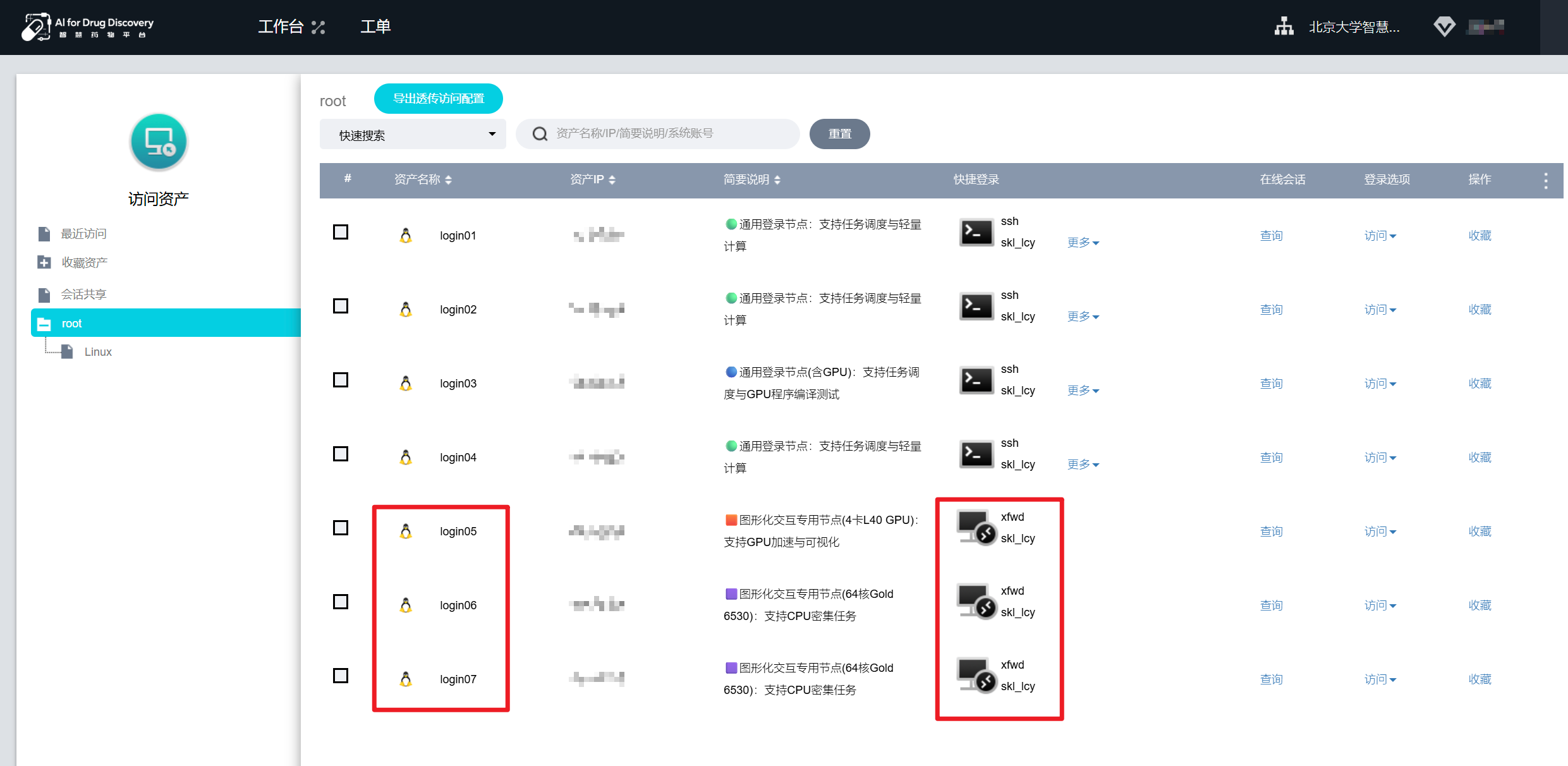Image resolution: width=1568 pixels, height=766 pixels.
Task: Click the green status dot for login01
Action: (731, 224)
